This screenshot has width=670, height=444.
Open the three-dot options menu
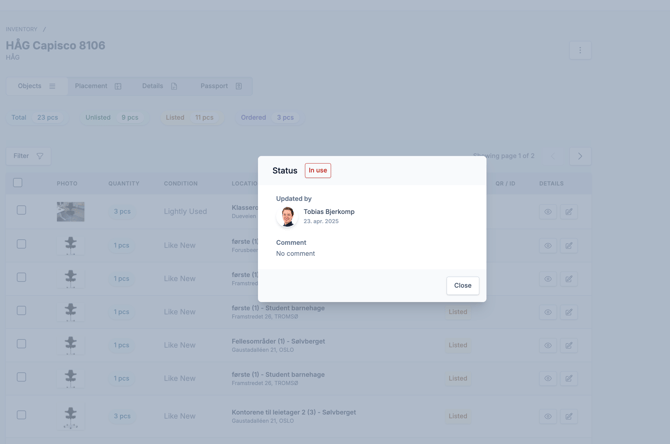(580, 50)
